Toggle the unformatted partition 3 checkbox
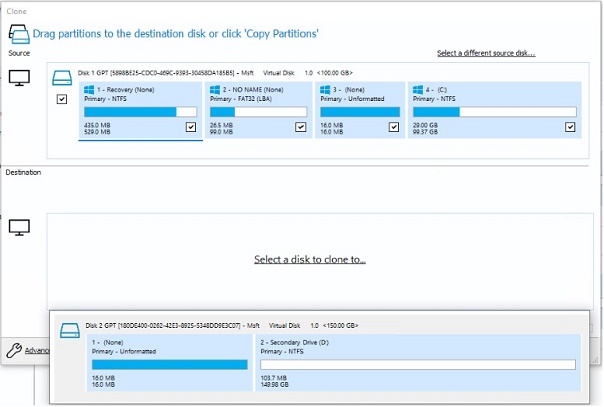The image size is (604, 407). tap(395, 128)
